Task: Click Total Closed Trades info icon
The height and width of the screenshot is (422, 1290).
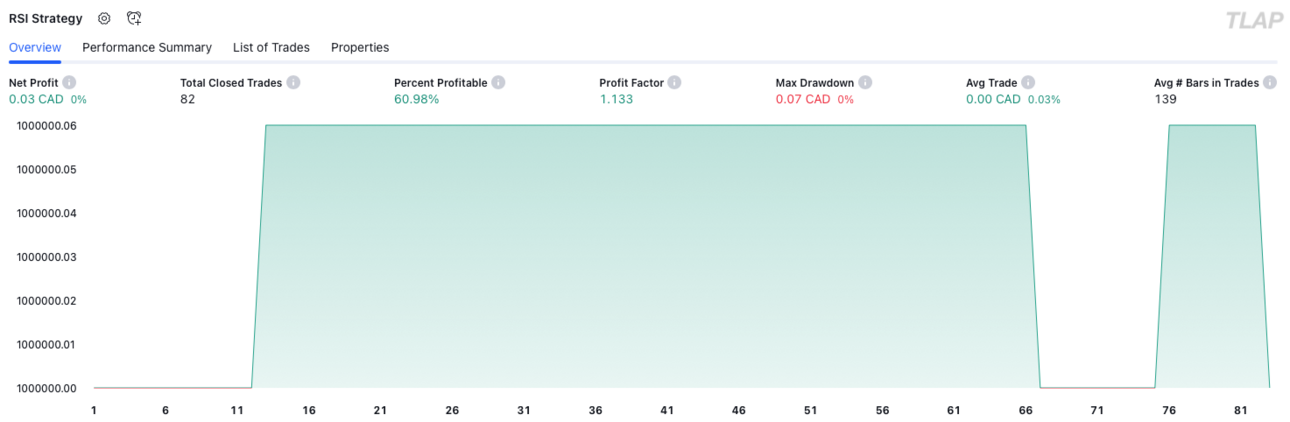Action: tap(294, 83)
